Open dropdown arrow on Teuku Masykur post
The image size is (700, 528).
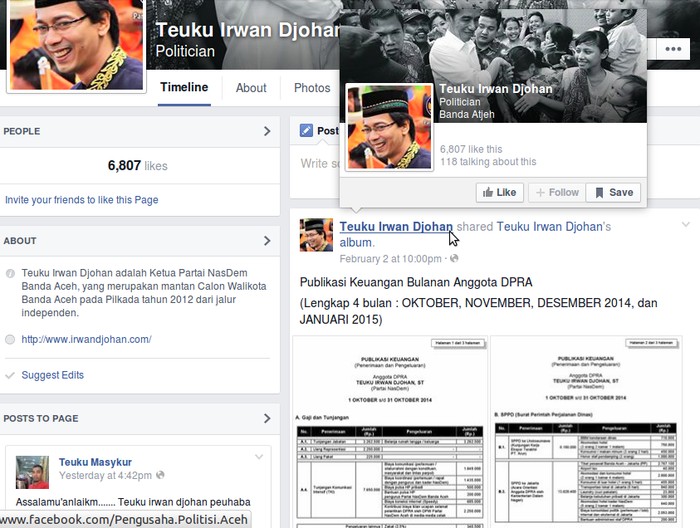click(259, 457)
